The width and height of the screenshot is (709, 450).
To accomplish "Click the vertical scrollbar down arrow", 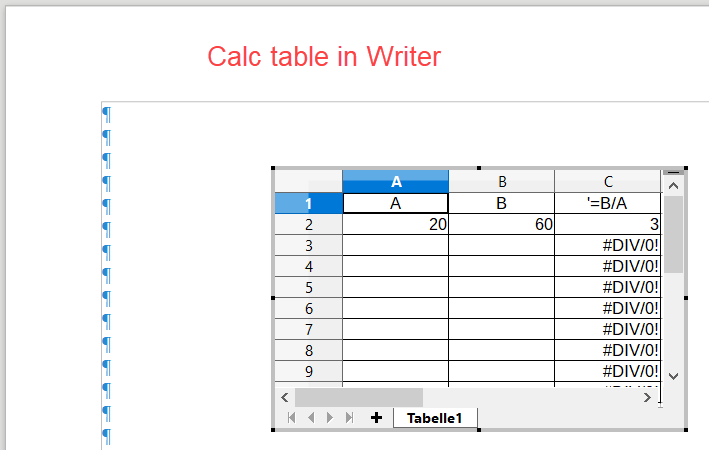I will (x=673, y=376).
